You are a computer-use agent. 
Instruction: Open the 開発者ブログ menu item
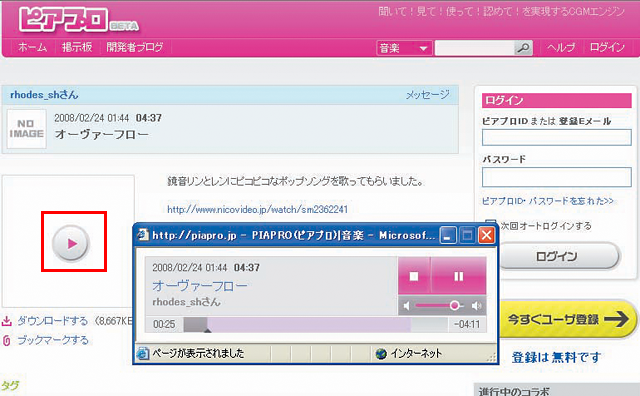coord(135,47)
